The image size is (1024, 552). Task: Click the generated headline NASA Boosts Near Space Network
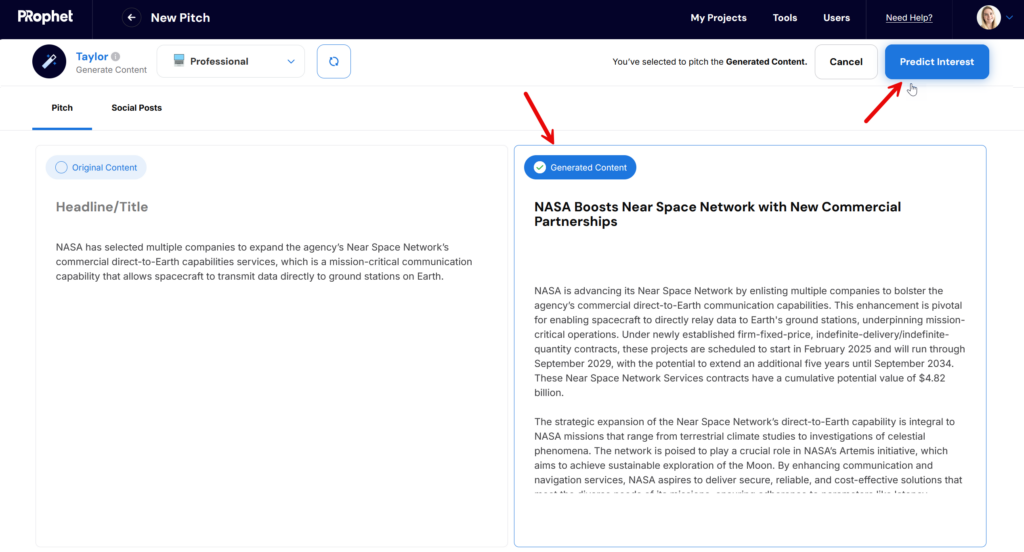717,214
